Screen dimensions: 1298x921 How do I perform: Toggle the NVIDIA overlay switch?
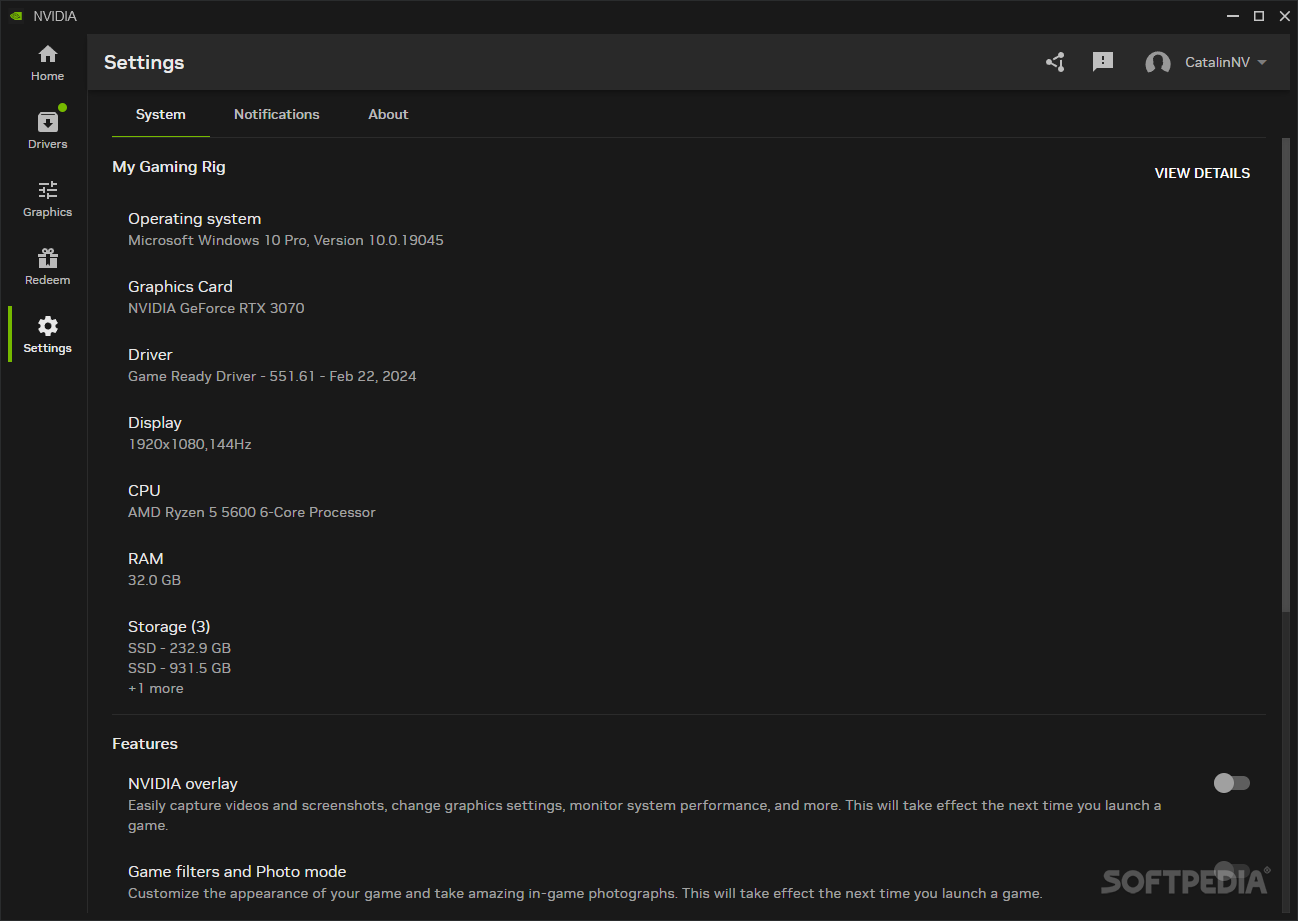click(x=1232, y=783)
